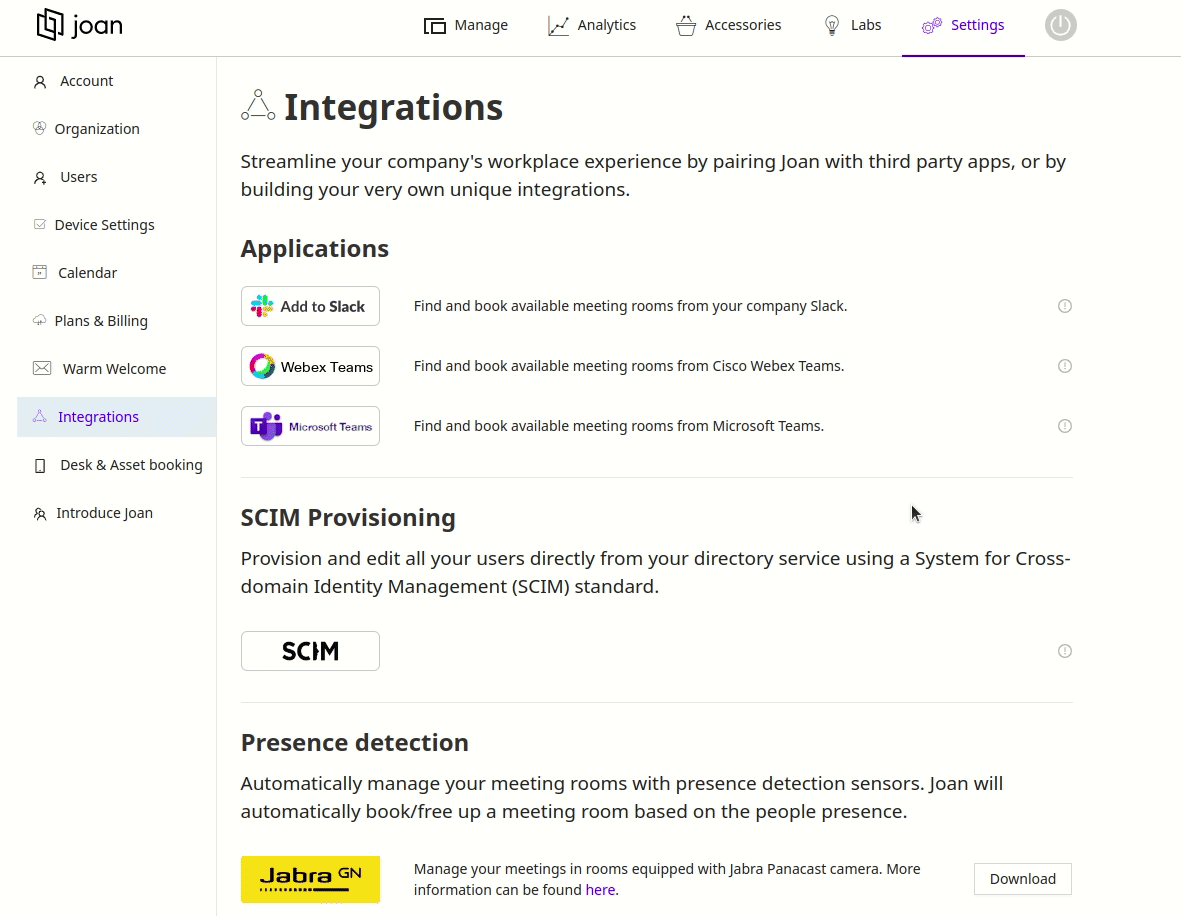This screenshot has height=916, width=1181.
Task: Click the info icon on Slack row
Action: [1065, 306]
